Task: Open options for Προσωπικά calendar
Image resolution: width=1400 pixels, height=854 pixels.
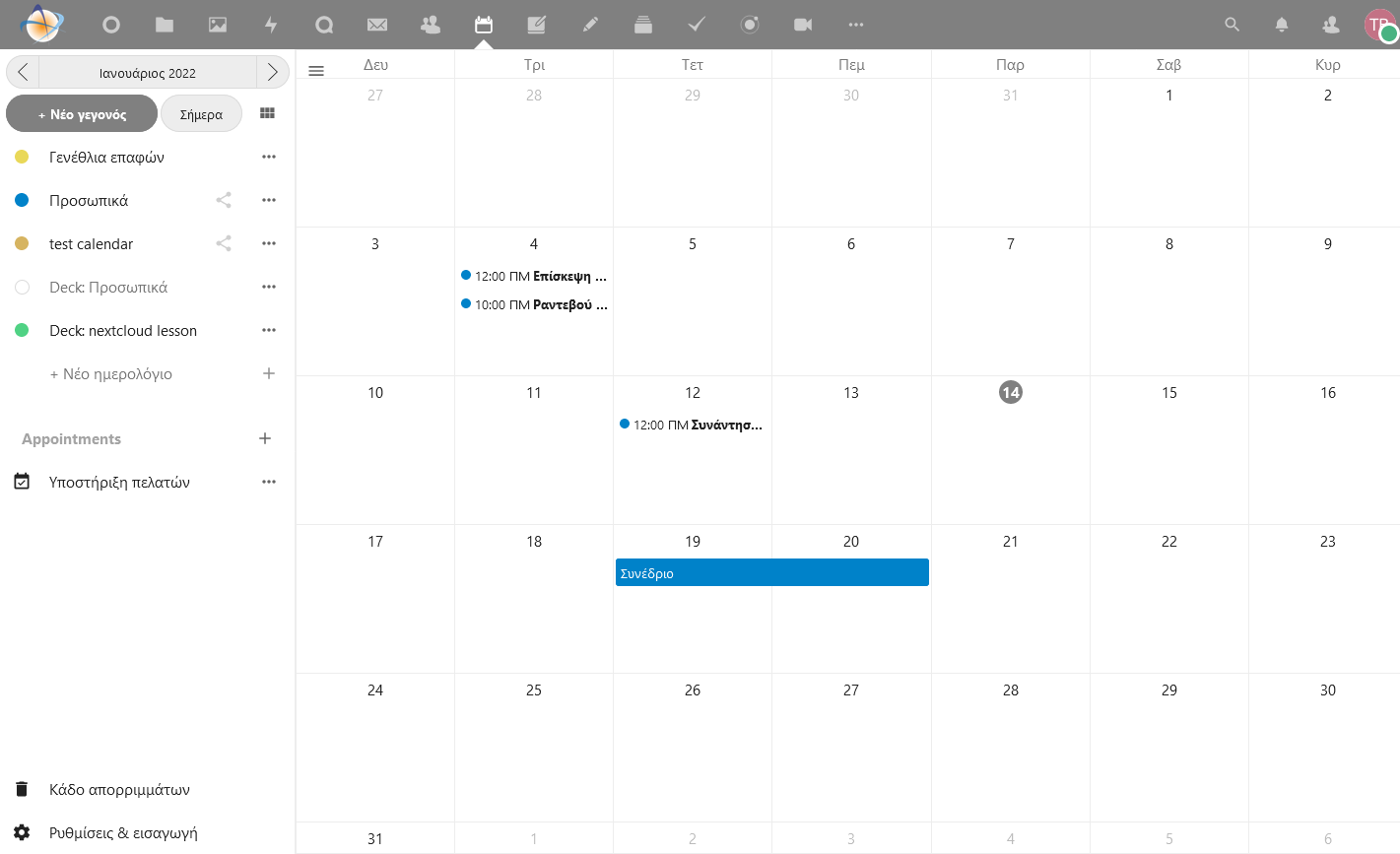Action: 269,200
